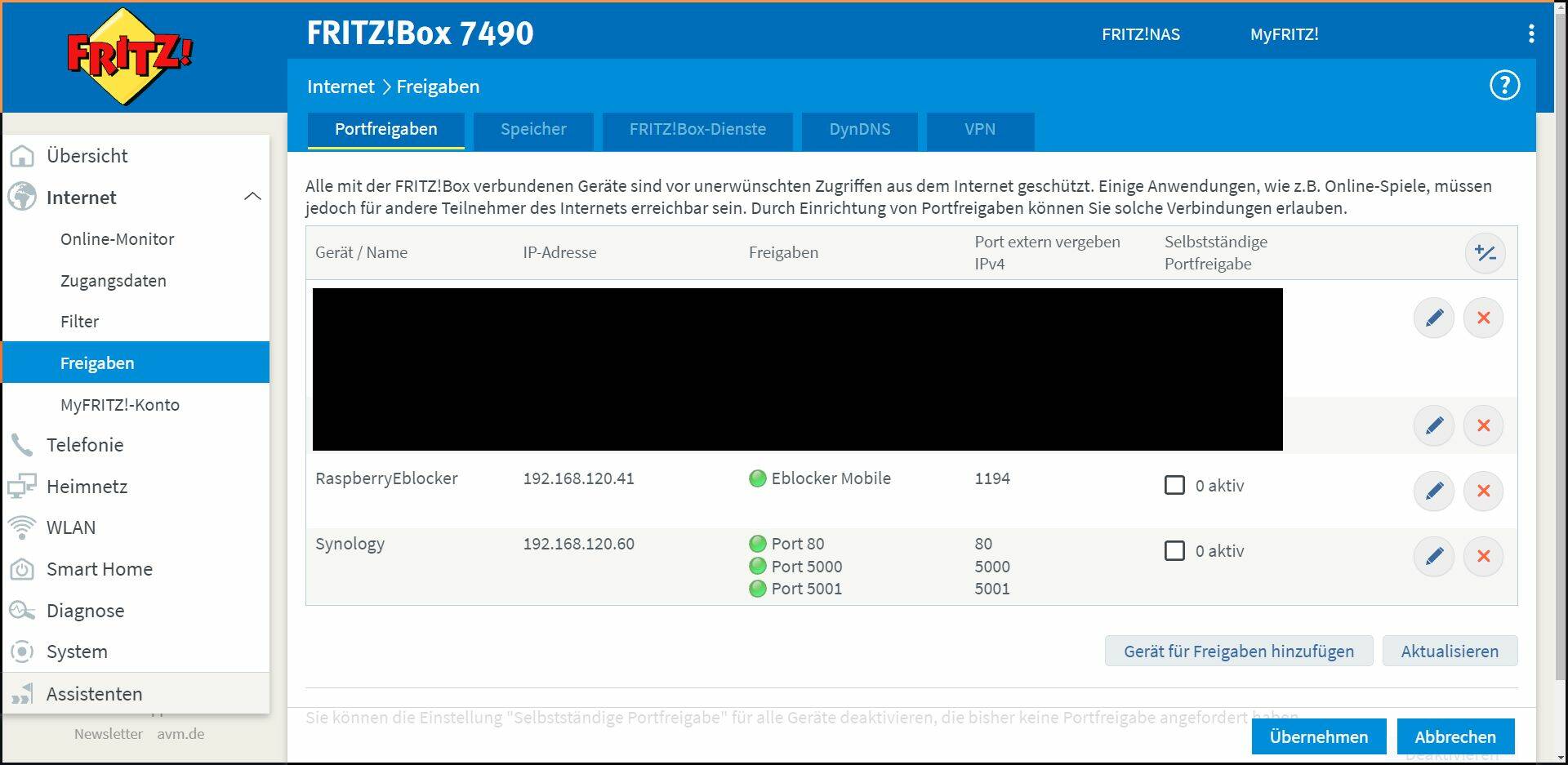Click the RaspberryEblocker device name
Viewport: 1568px width, 765px height.
pyautogui.click(x=386, y=478)
